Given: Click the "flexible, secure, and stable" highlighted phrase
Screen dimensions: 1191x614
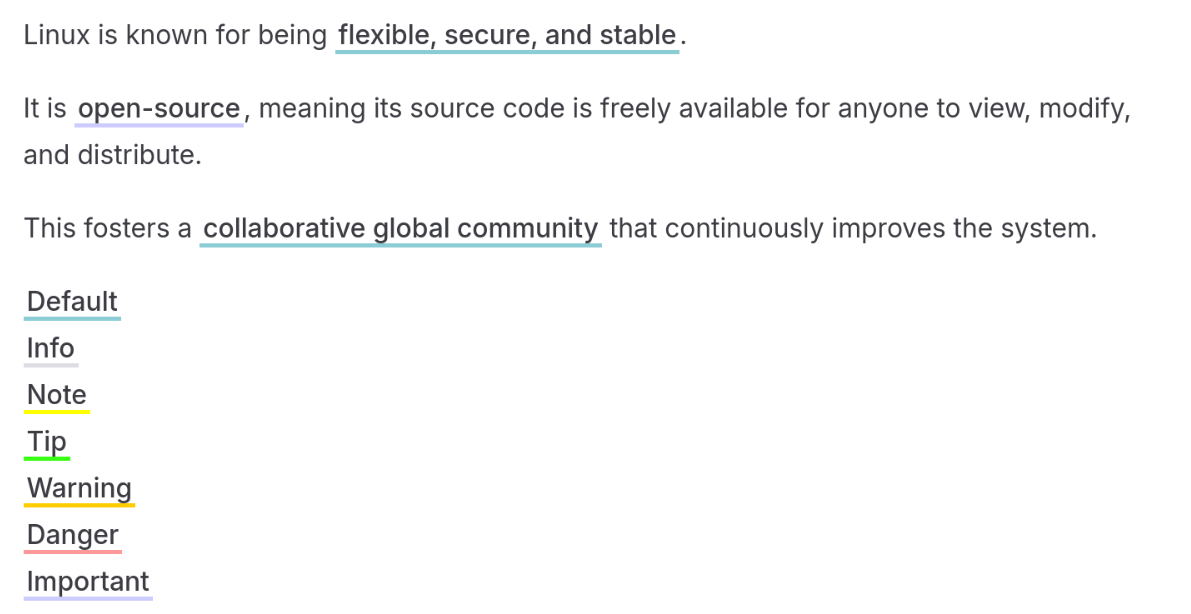Looking at the screenshot, I should (x=507, y=36).
